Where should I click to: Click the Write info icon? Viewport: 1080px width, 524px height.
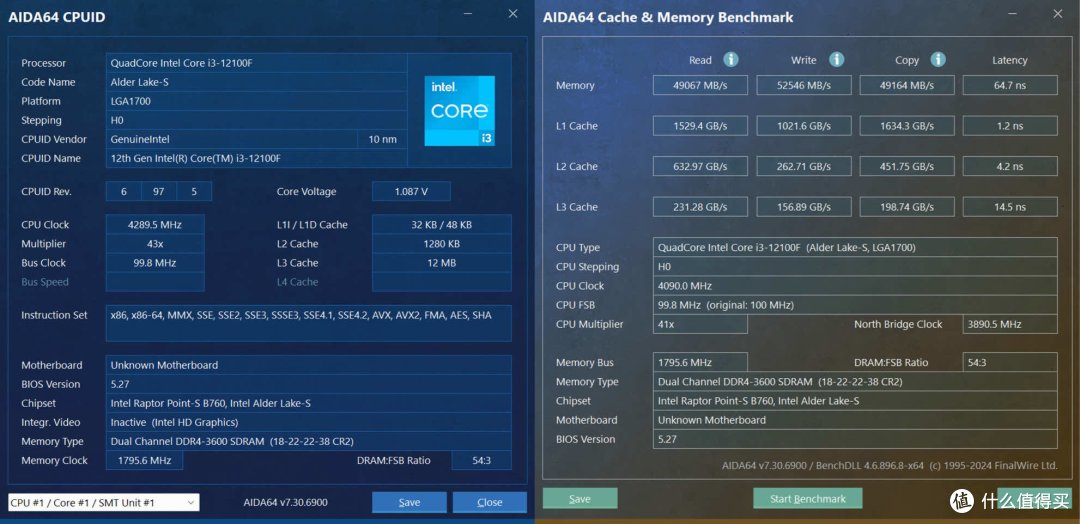(836, 60)
